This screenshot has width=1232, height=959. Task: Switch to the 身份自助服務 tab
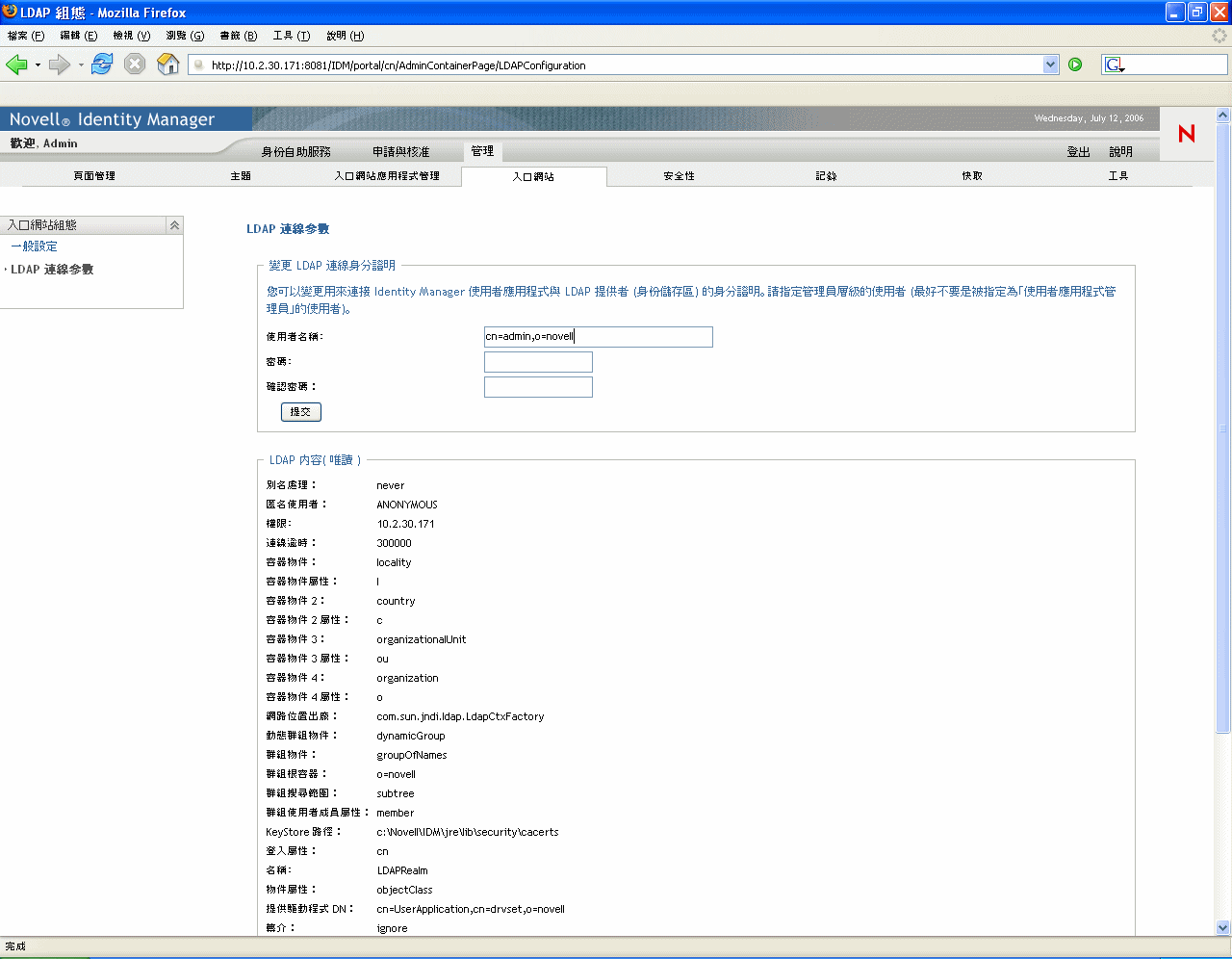(x=296, y=152)
